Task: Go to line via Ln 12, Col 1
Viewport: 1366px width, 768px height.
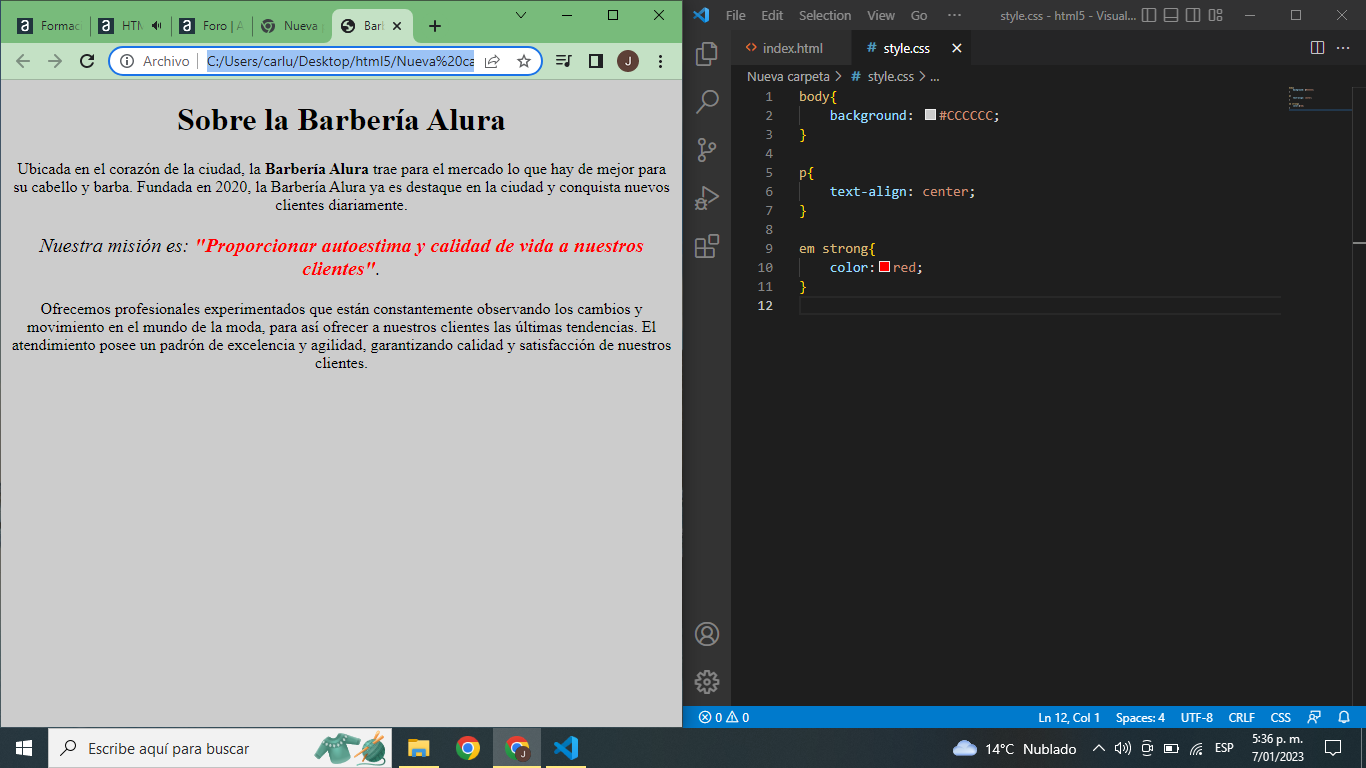Action: (x=1069, y=717)
